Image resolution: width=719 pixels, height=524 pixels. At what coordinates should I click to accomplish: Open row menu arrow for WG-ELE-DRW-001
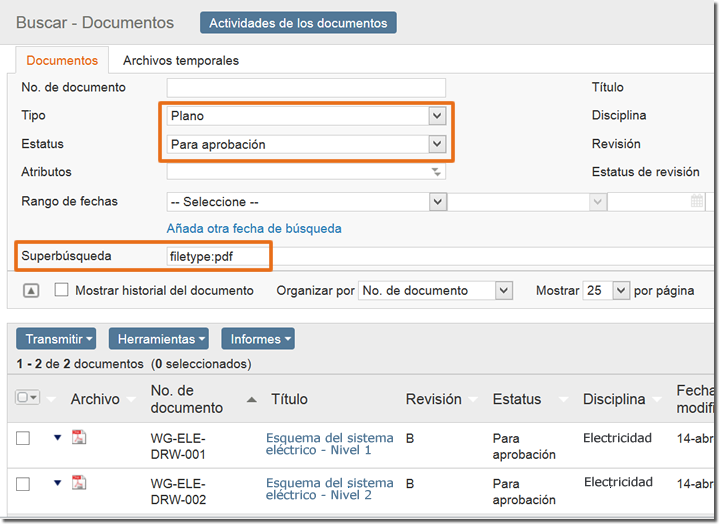(x=57, y=437)
